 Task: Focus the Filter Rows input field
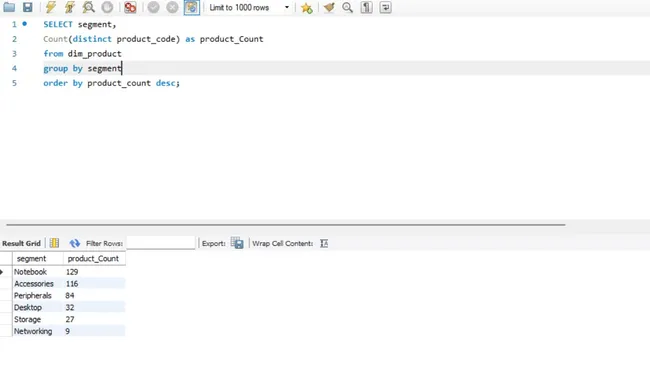(160, 243)
